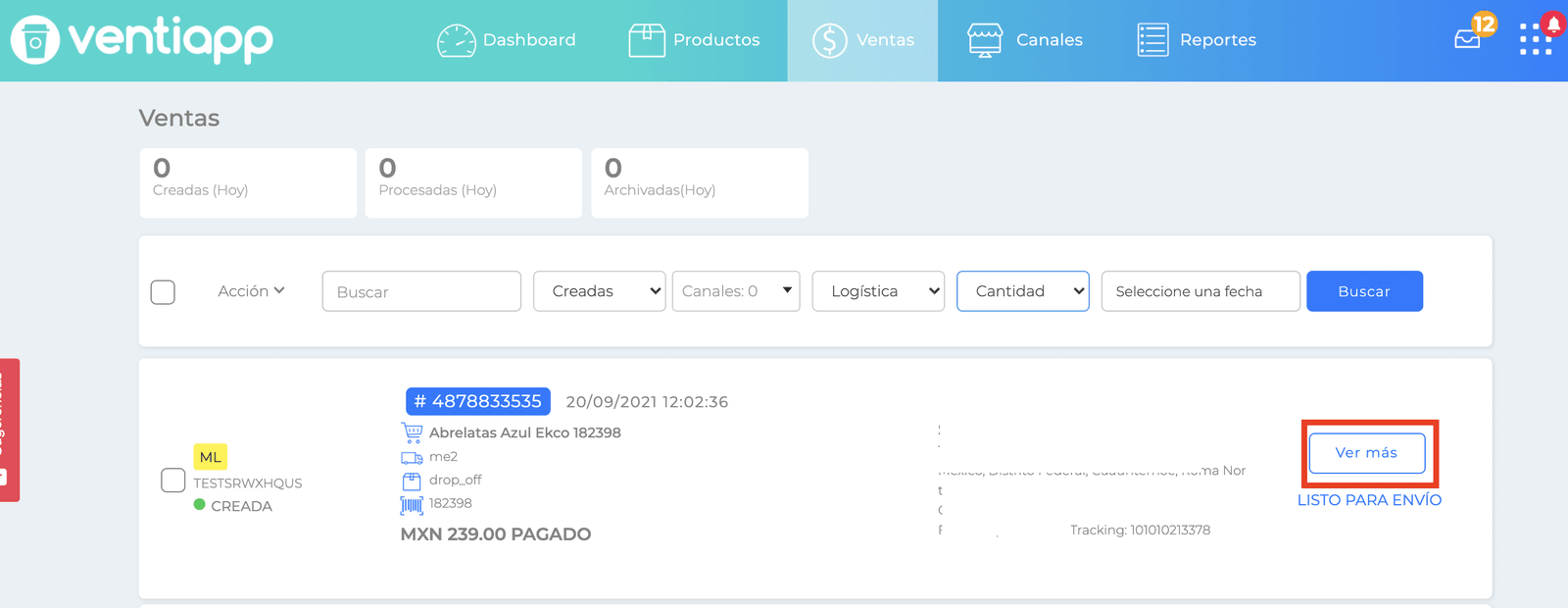Go to the Productos tab
Screen dimensions: 1568x608
(x=695, y=40)
